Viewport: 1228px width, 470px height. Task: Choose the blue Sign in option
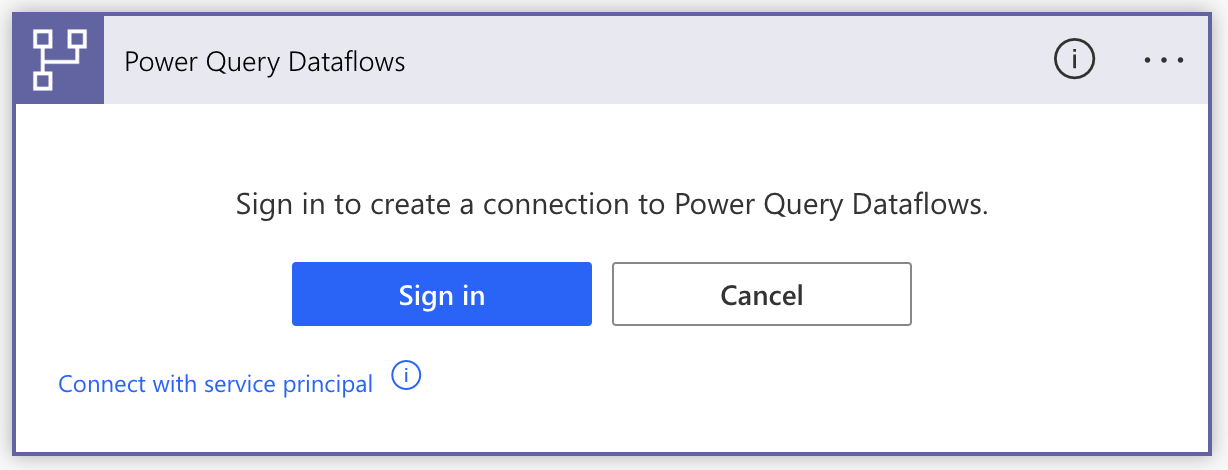coord(442,294)
